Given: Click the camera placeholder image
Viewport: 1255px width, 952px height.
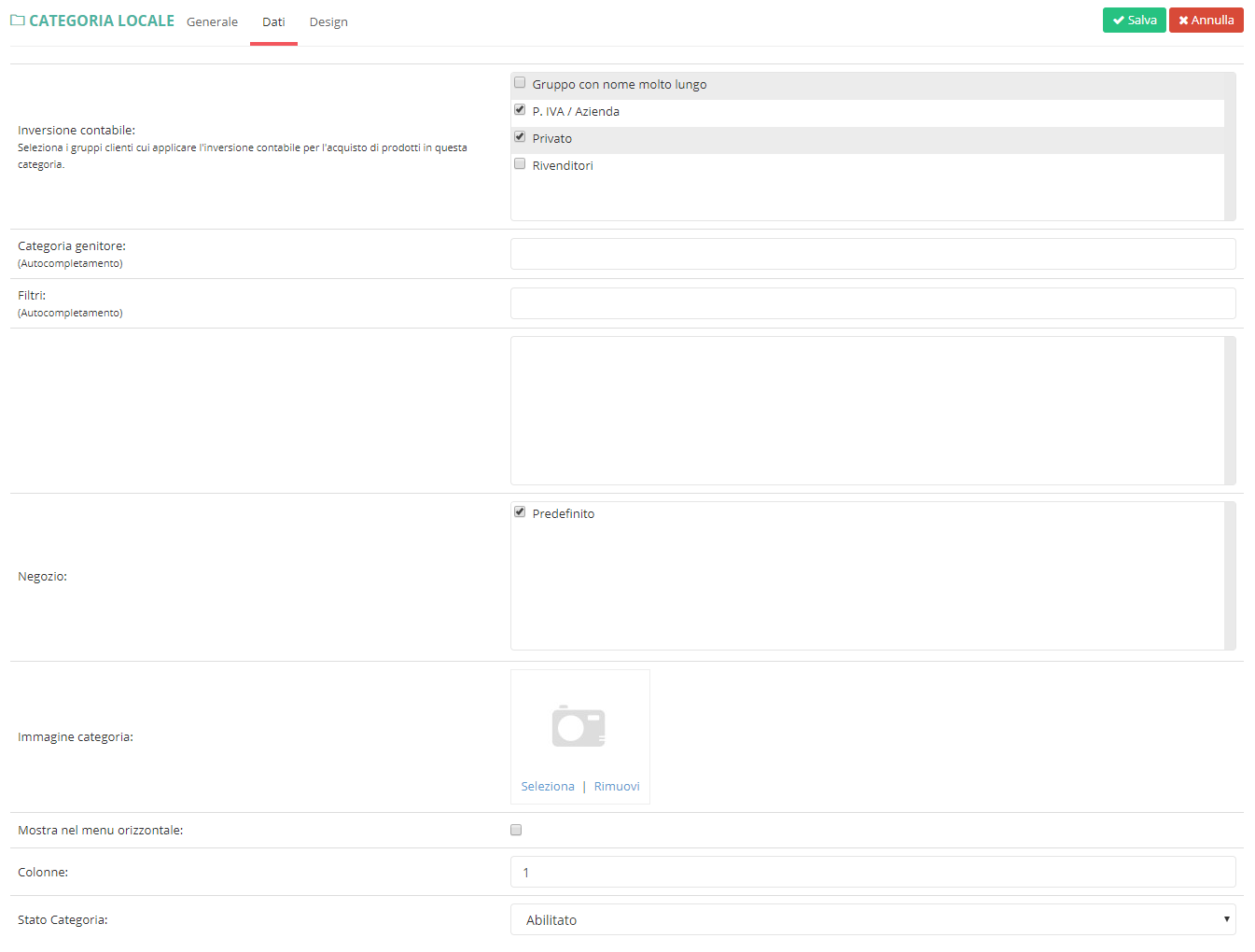Looking at the screenshot, I should coord(579,726).
